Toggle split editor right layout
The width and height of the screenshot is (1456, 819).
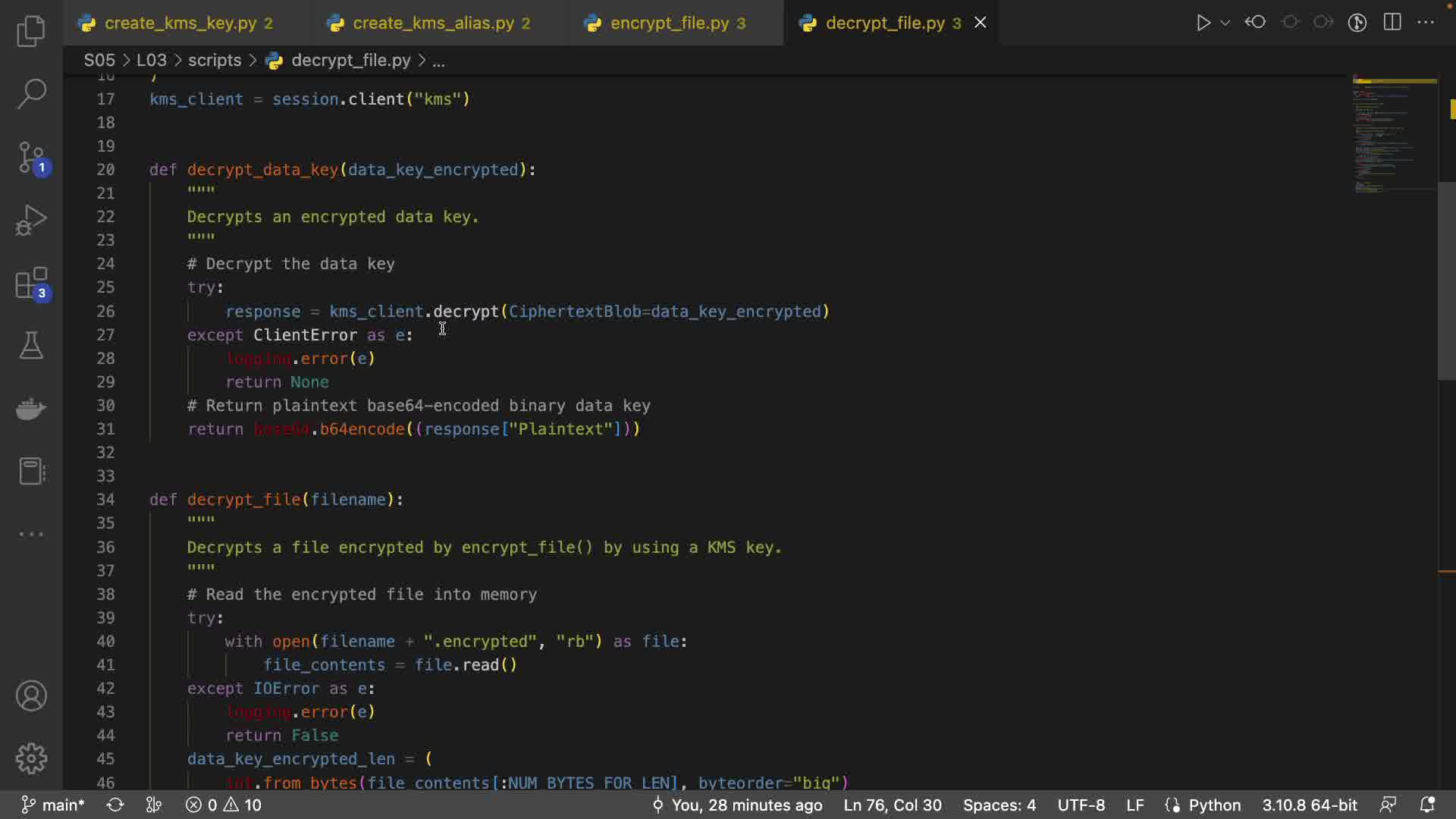tap(1392, 23)
